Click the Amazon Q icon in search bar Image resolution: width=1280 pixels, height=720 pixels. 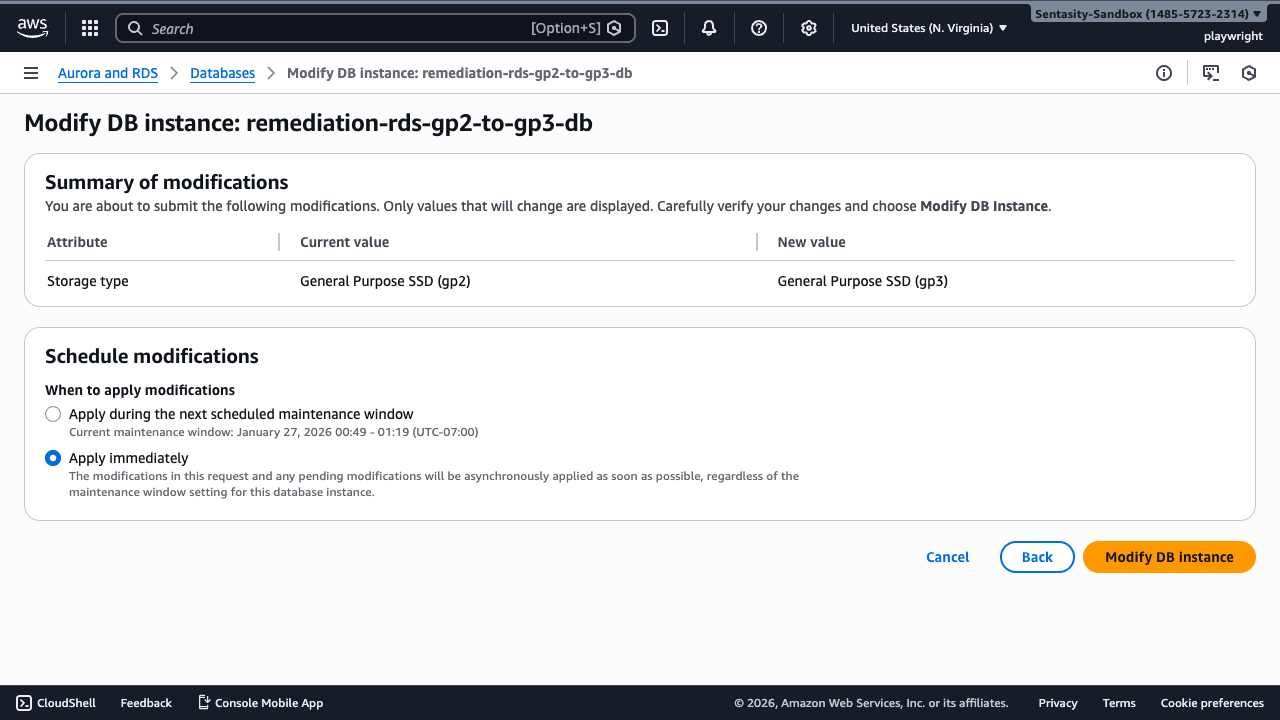point(615,28)
